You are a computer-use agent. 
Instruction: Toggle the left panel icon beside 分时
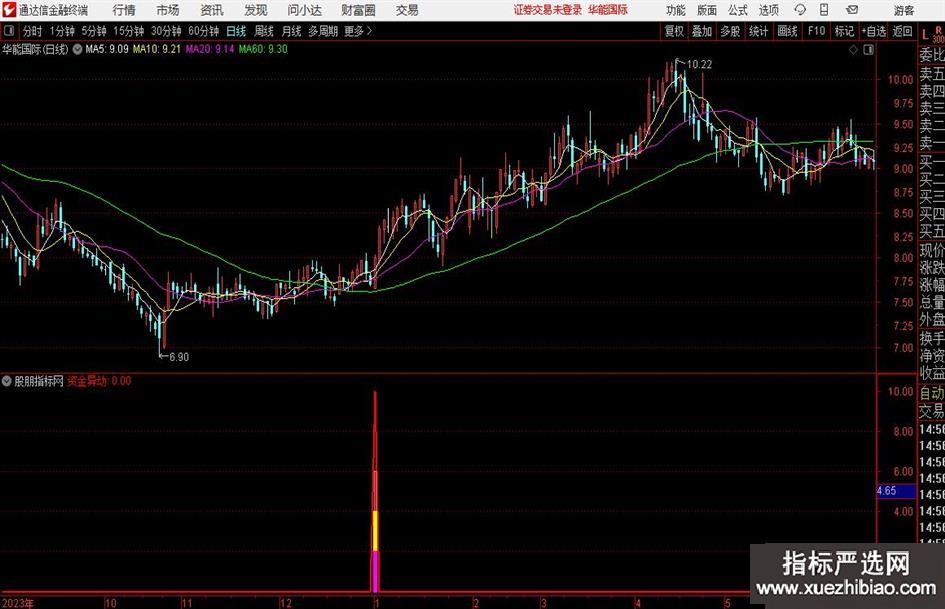click(x=8, y=31)
